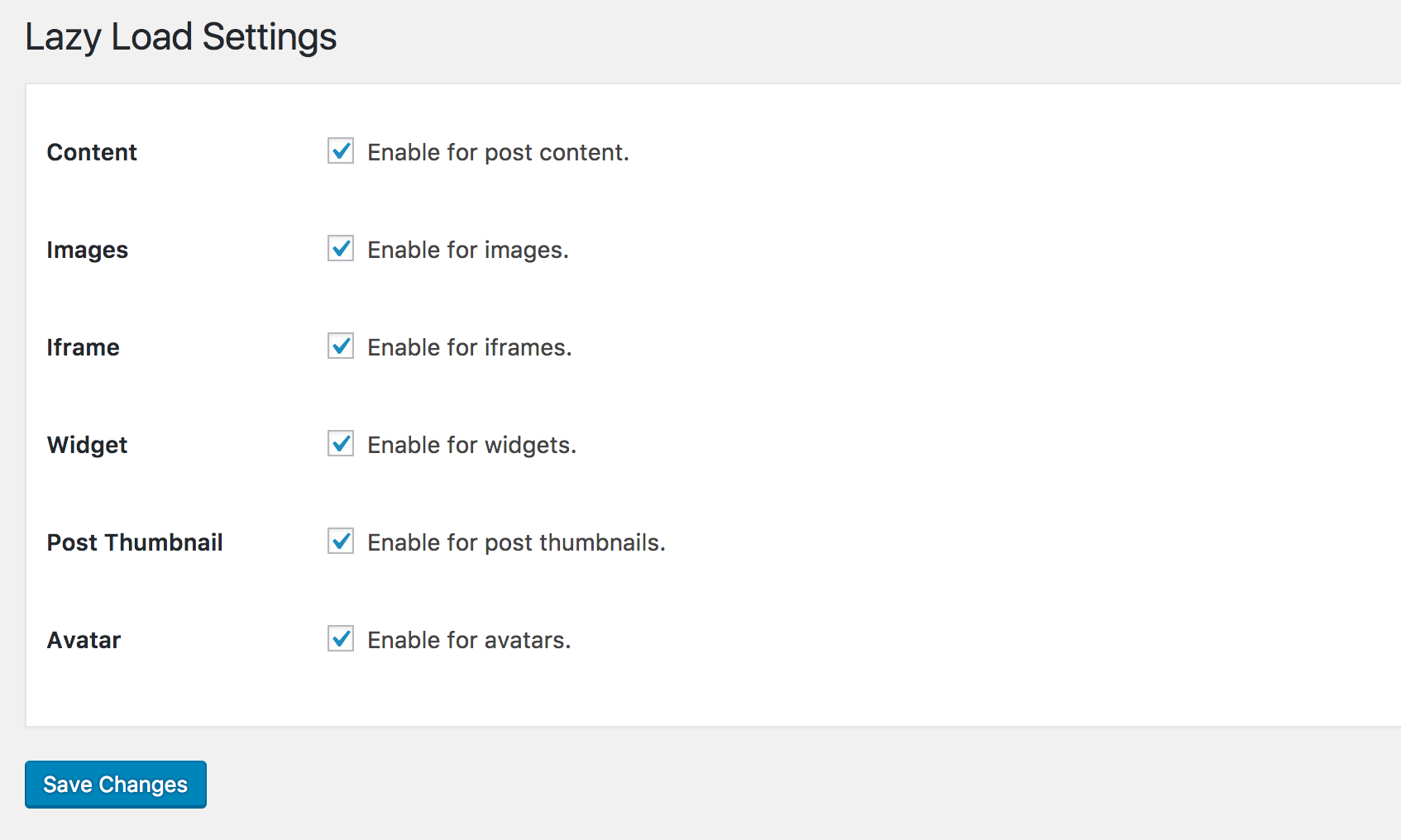Viewport: 1401px width, 840px height.
Task: Click the 'Enable for widgets.' label text
Action: pos(471,445)
